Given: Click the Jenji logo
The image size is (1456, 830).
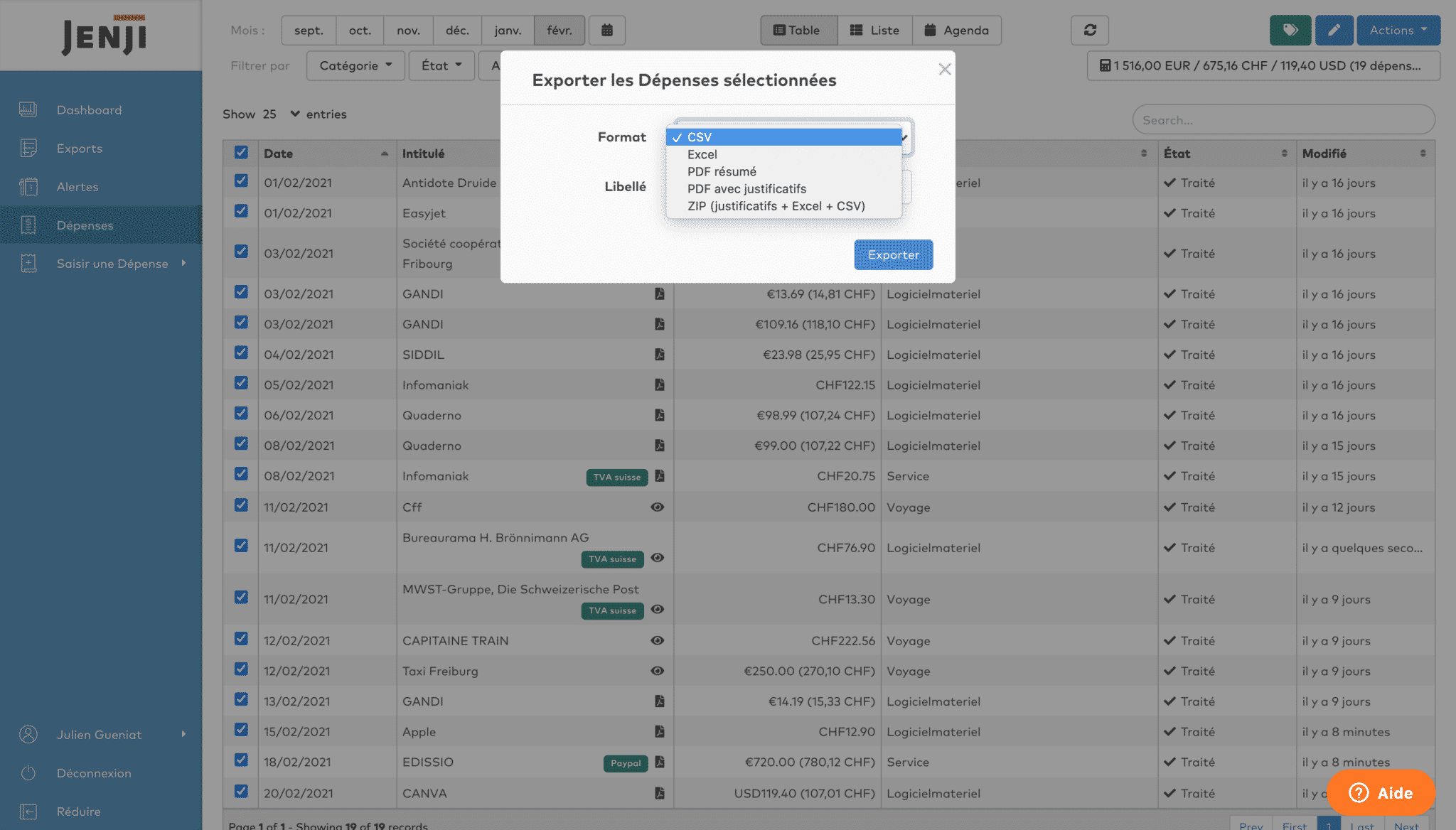Looking at the screenshot, I should tap(104, 36).
